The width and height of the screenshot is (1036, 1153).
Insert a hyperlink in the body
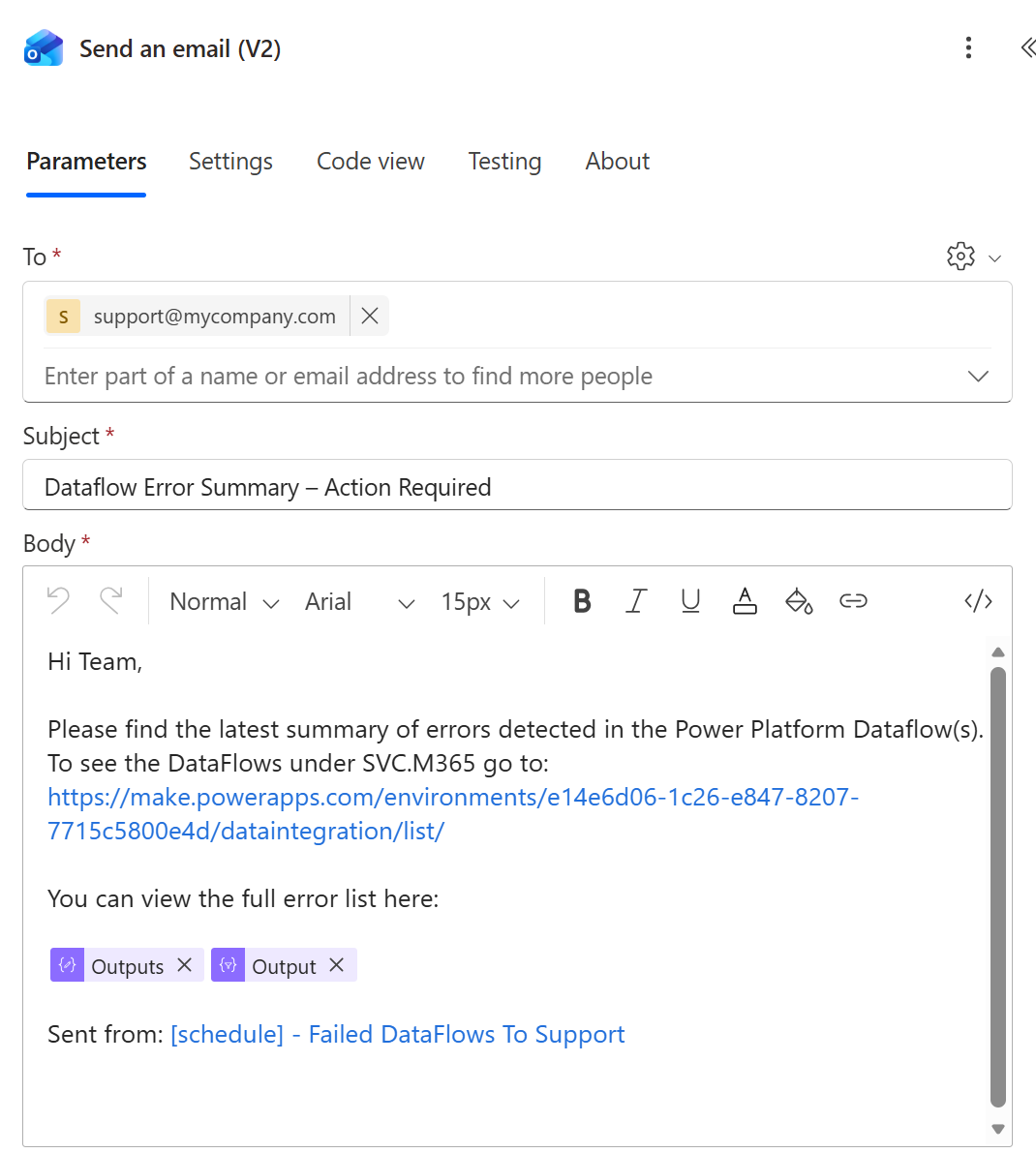point(854,601)
